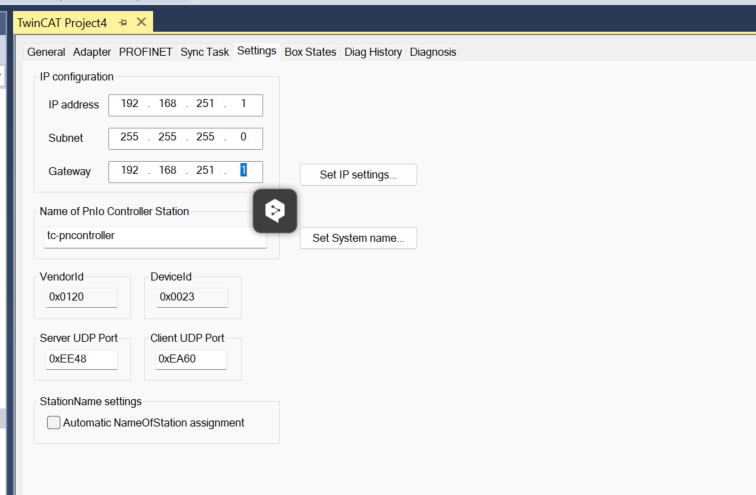
Task: Switch to the Adapter tab
Action: click(x=92, y=52)
